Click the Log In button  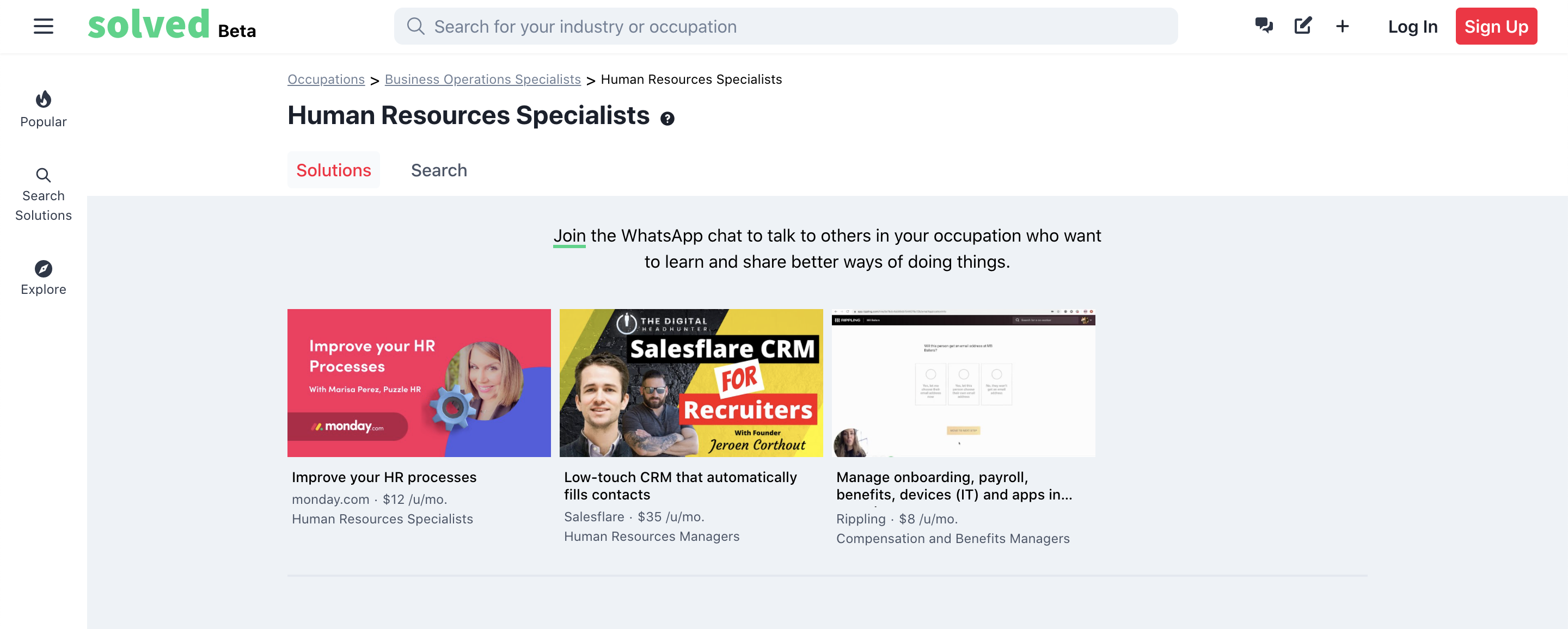[1412, 26]
